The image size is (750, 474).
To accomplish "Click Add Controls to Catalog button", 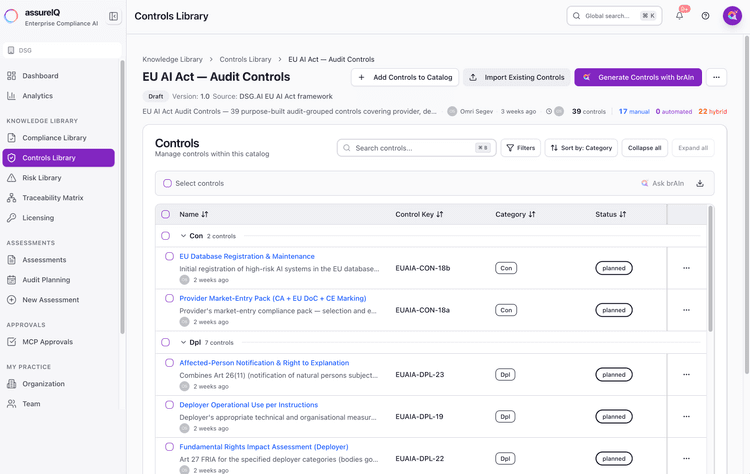I will (405, 77).
